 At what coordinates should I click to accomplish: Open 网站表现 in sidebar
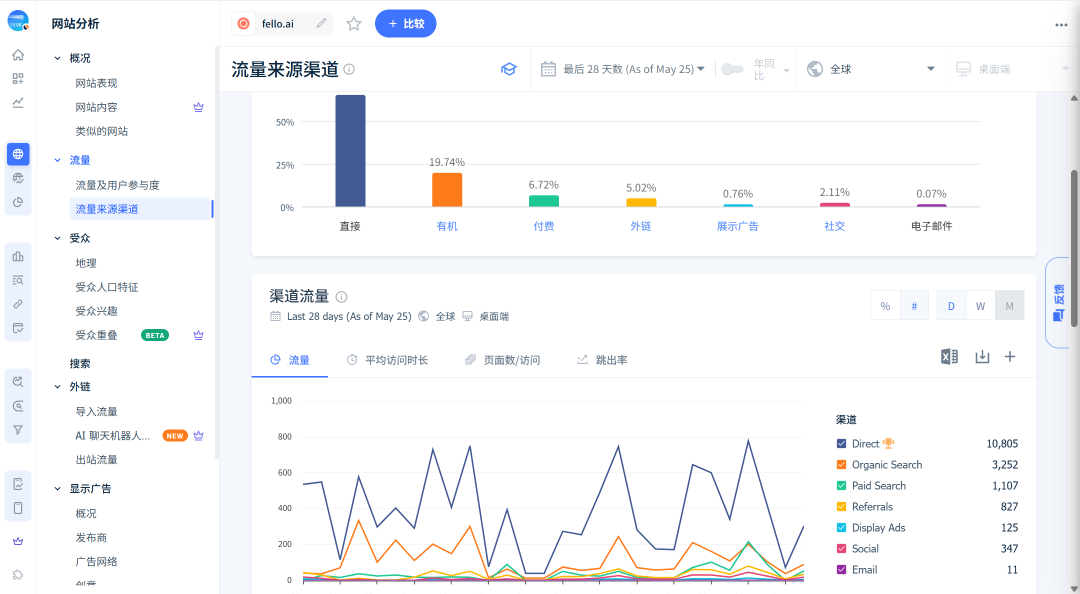point(96,83)
